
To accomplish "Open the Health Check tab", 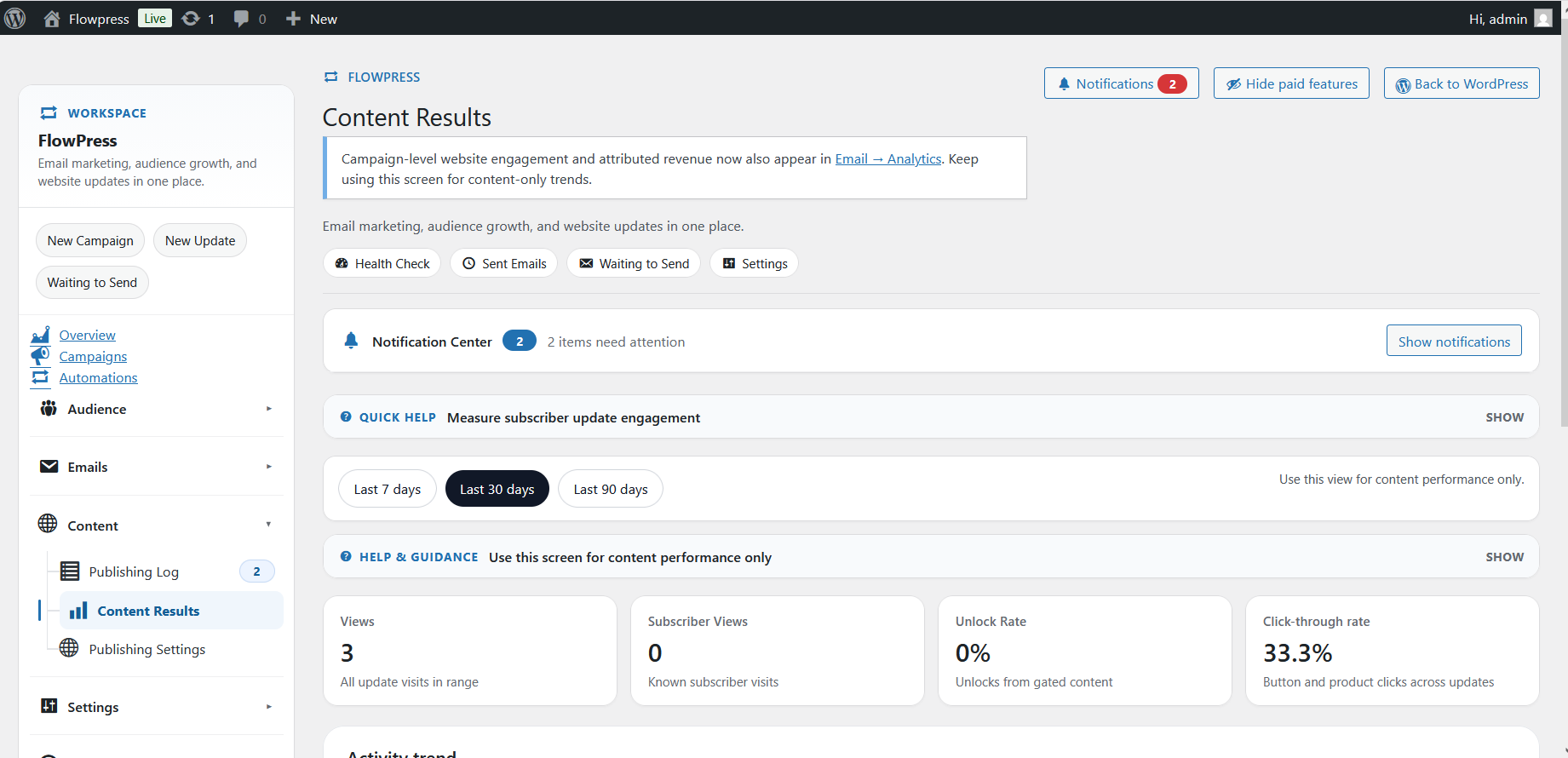I will coord(382,263).
